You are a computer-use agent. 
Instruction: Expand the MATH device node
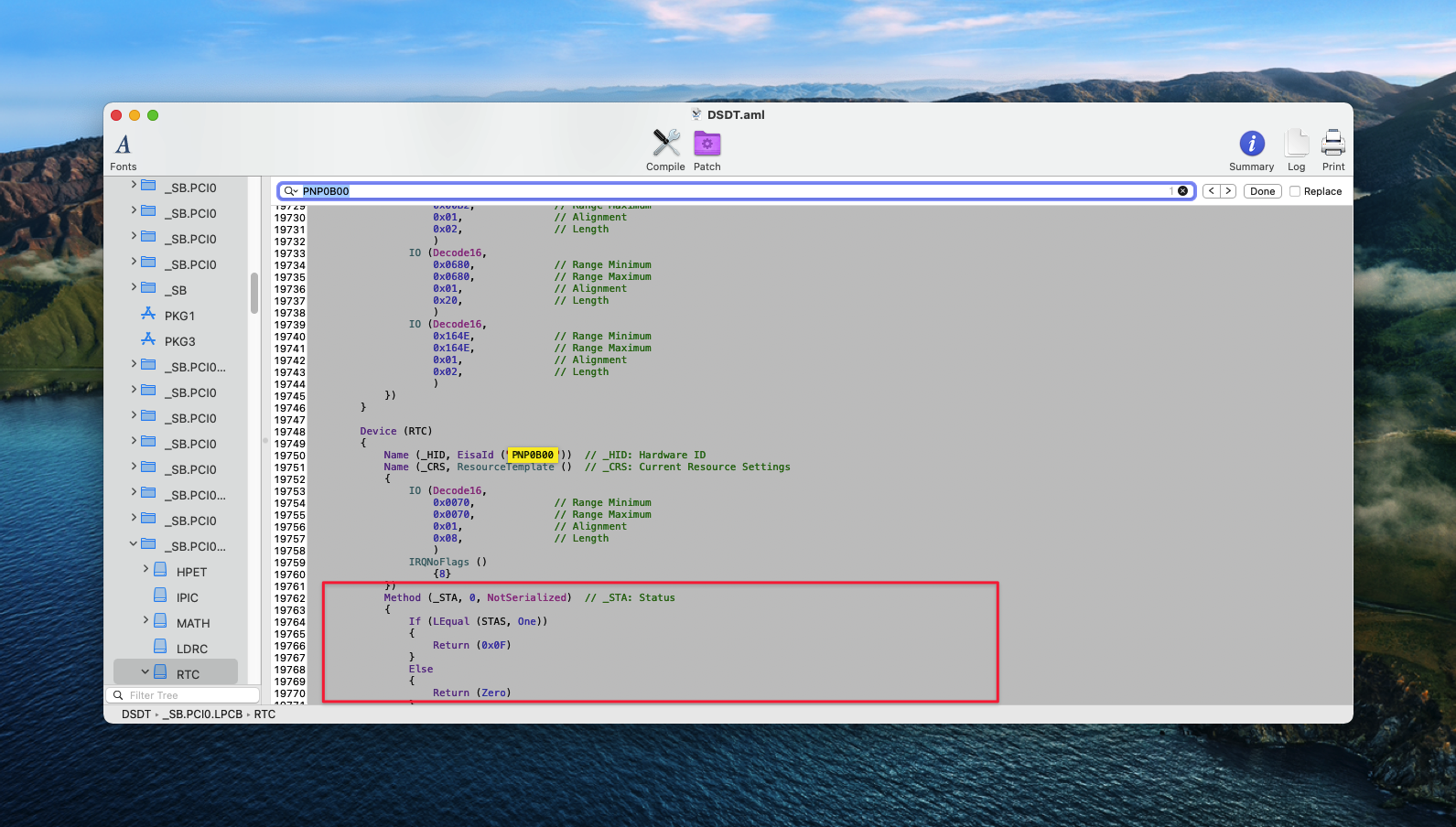tap(146, 620)
